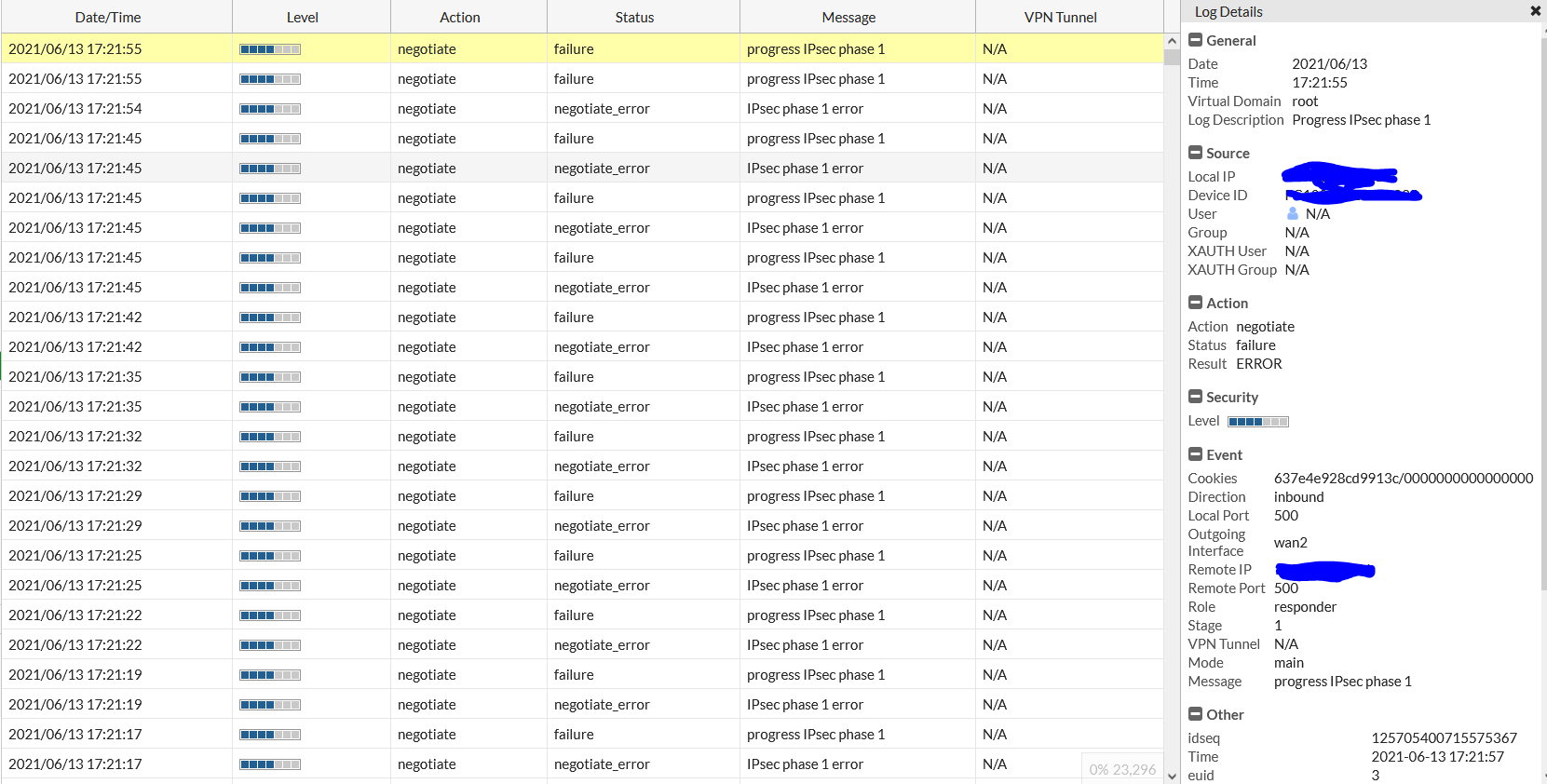
Task: Close the Log Details panel
Action: pyautogui.click(x=1535, y=11)
